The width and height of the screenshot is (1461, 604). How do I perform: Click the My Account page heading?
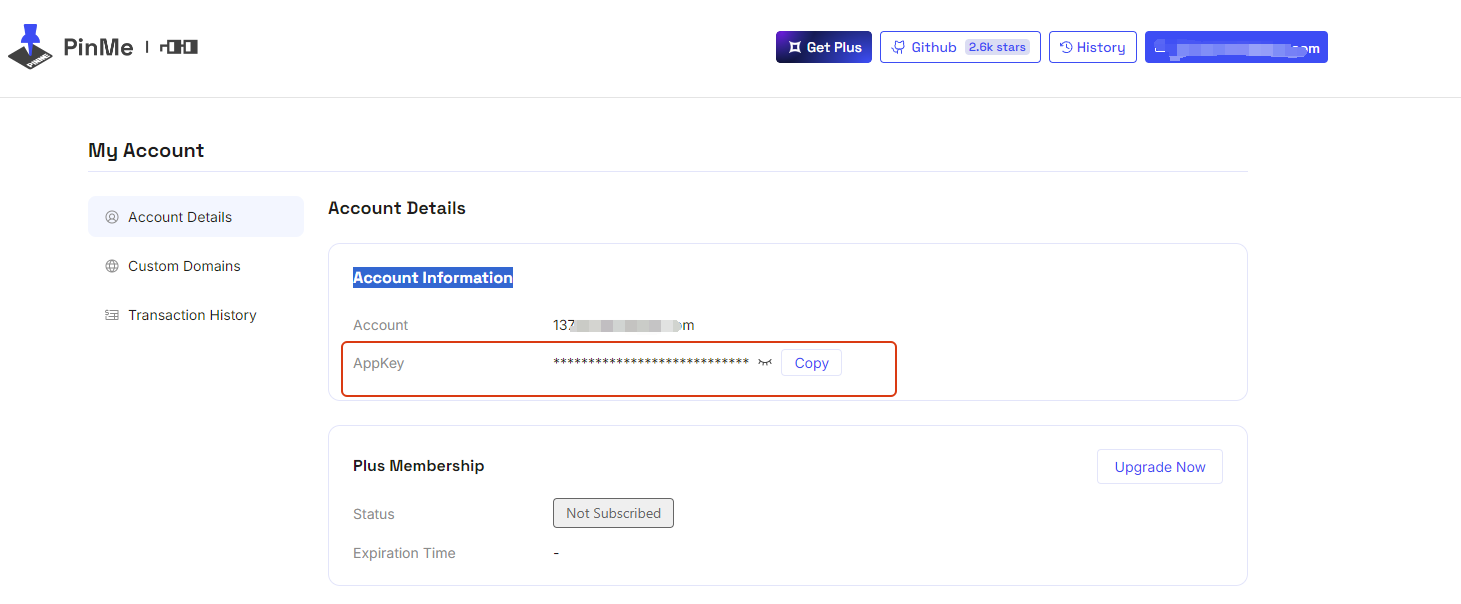coord(146,150)
